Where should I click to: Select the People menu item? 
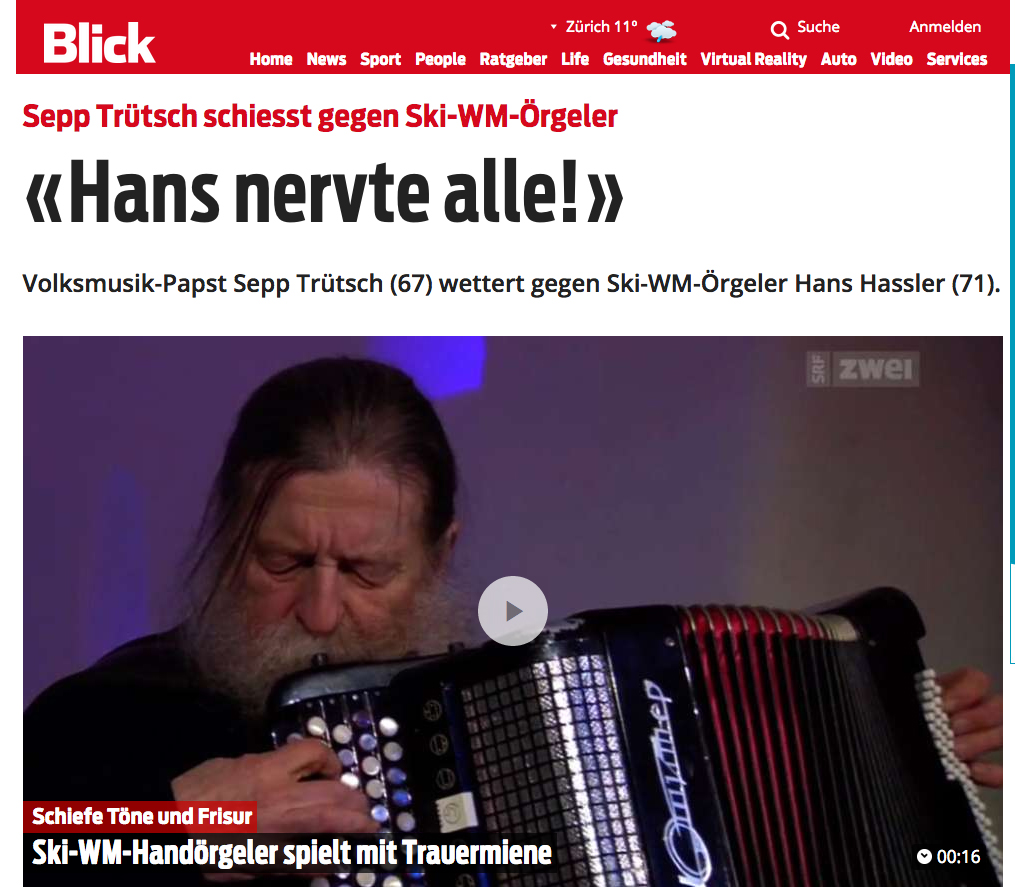click(440, 60)
